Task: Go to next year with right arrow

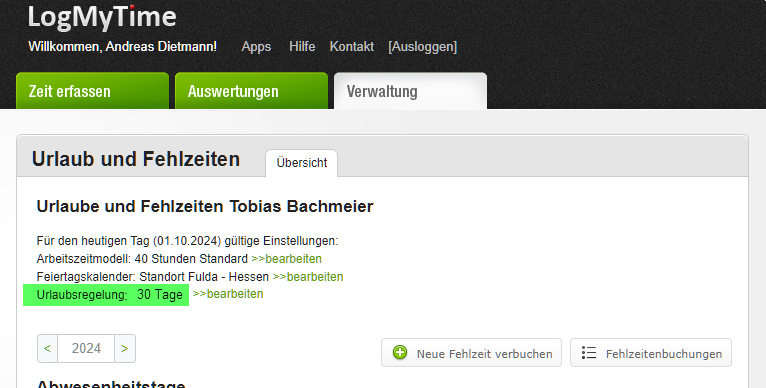Action: pos(125,348)
